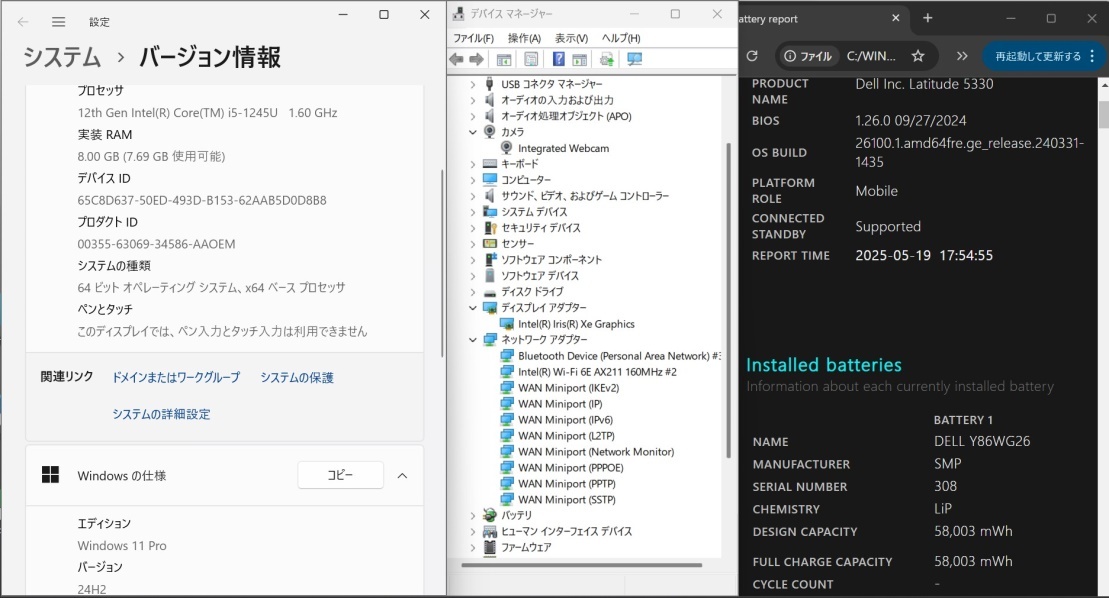Click the file info icon in address bar
The width and height of the screenshot is (1109, 598).
click(x=790, y=56)
